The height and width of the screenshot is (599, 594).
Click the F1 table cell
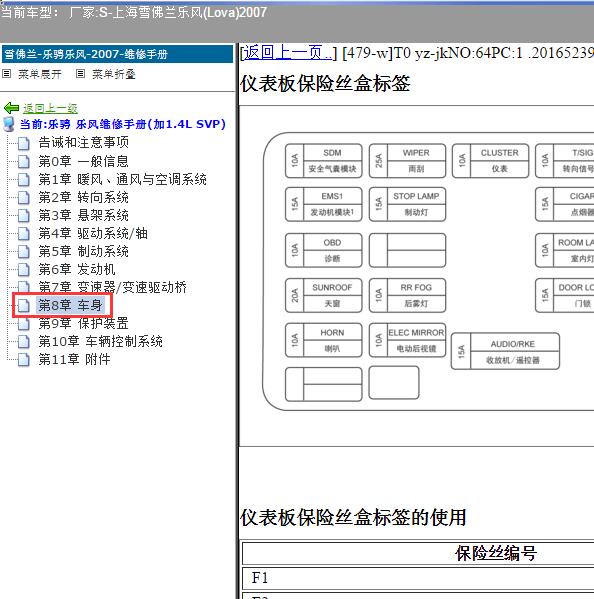click(418, 578)
